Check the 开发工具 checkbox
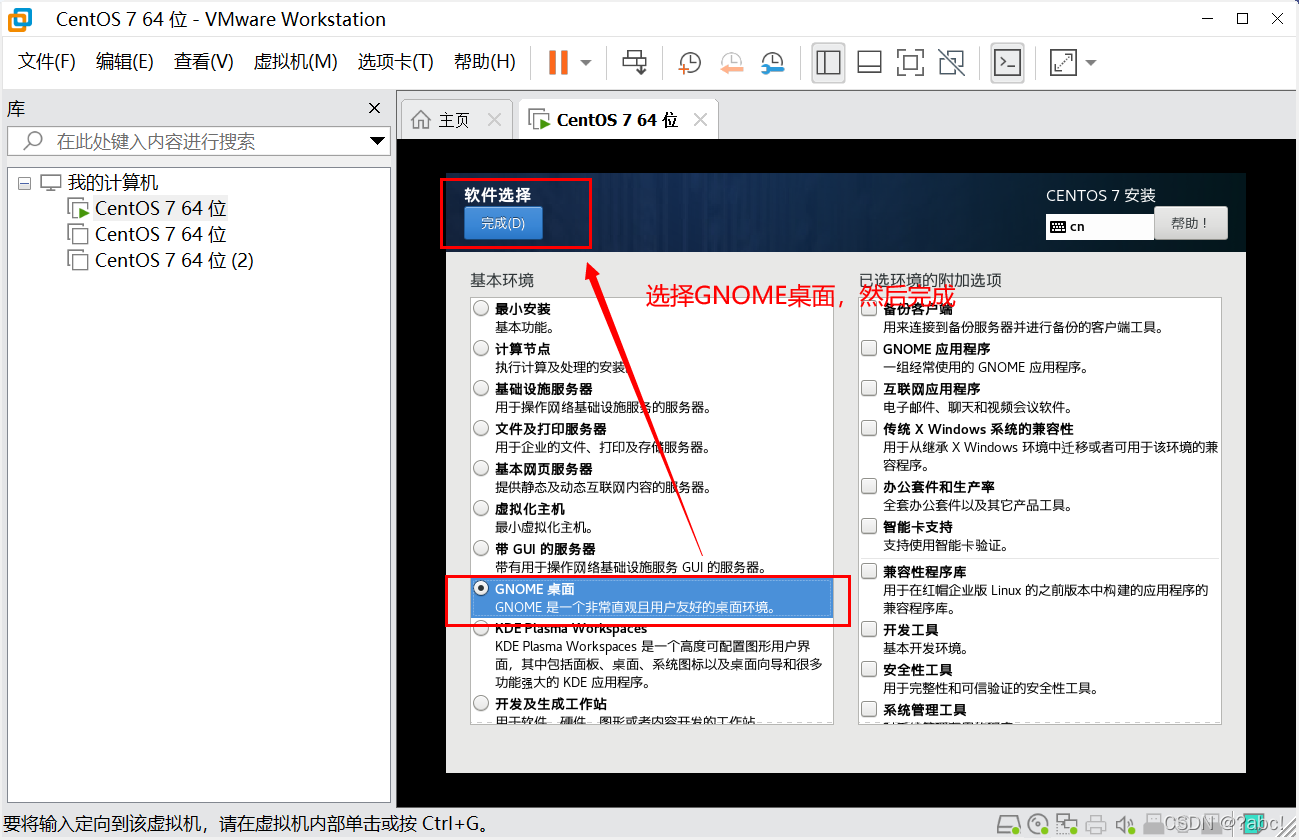This screenshot has width=1299, height=840. click(x=869, y=630)
